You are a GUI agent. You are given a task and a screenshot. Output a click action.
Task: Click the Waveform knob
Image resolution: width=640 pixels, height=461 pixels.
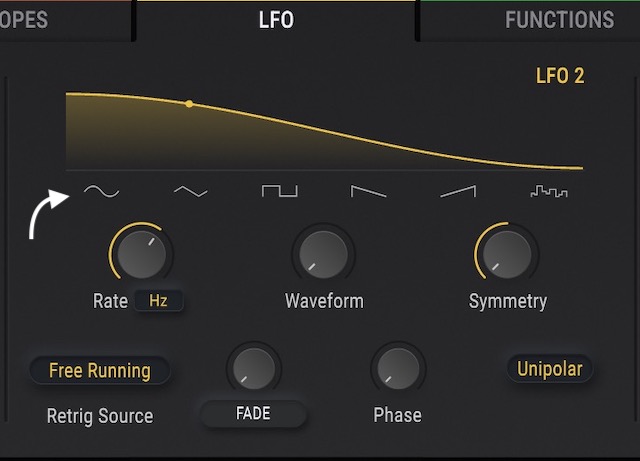tap(323, 254)
